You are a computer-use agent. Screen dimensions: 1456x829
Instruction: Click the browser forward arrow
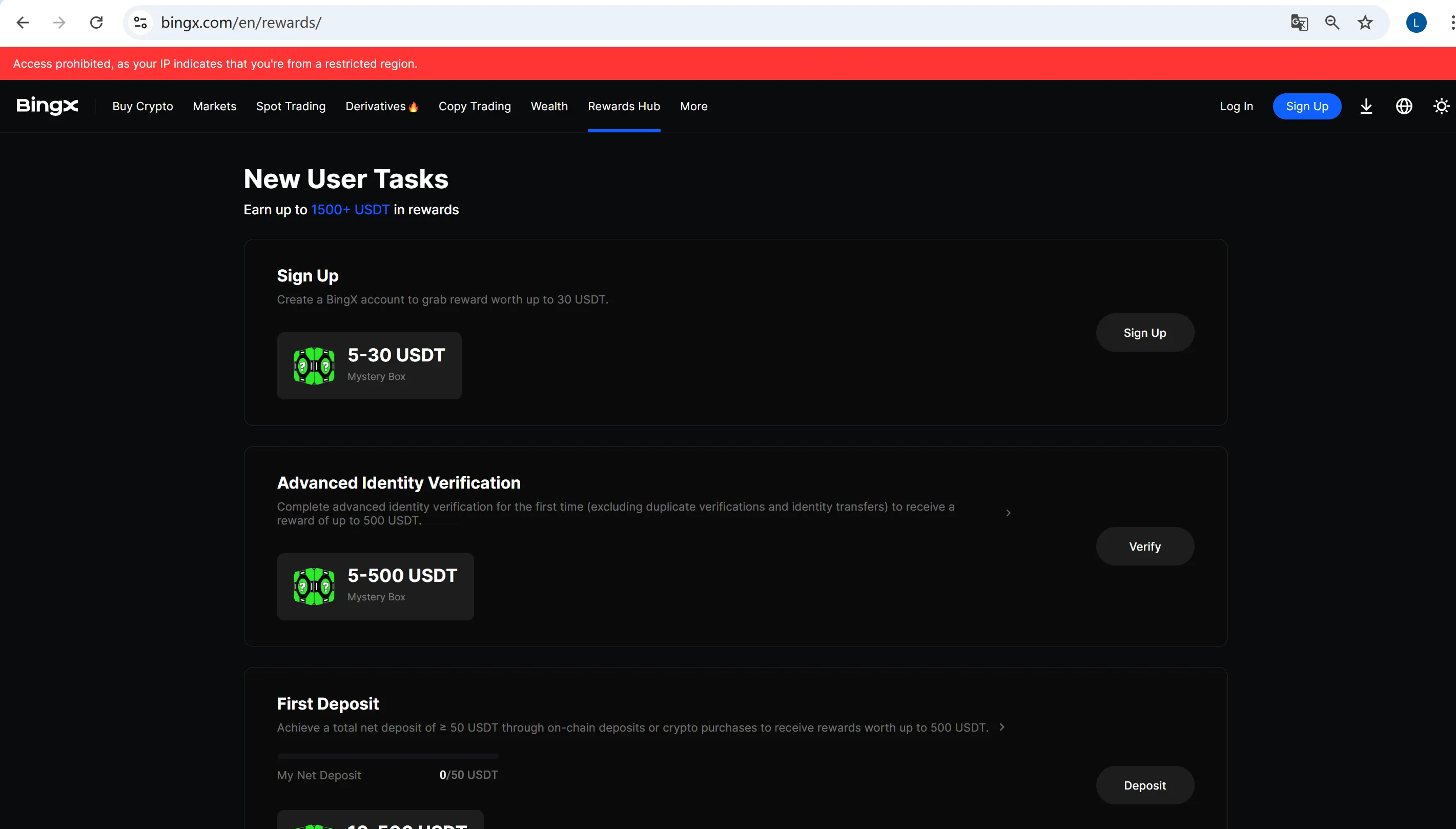pyautogui.click(x=59, y=23)
